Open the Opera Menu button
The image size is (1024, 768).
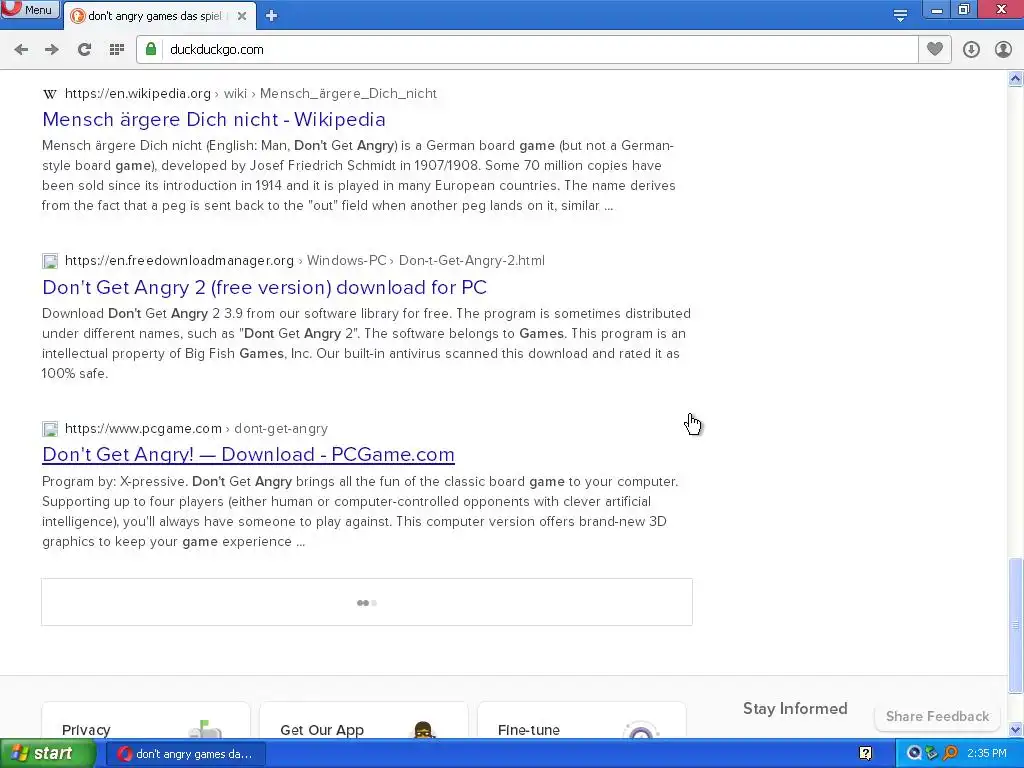point(30,9)
